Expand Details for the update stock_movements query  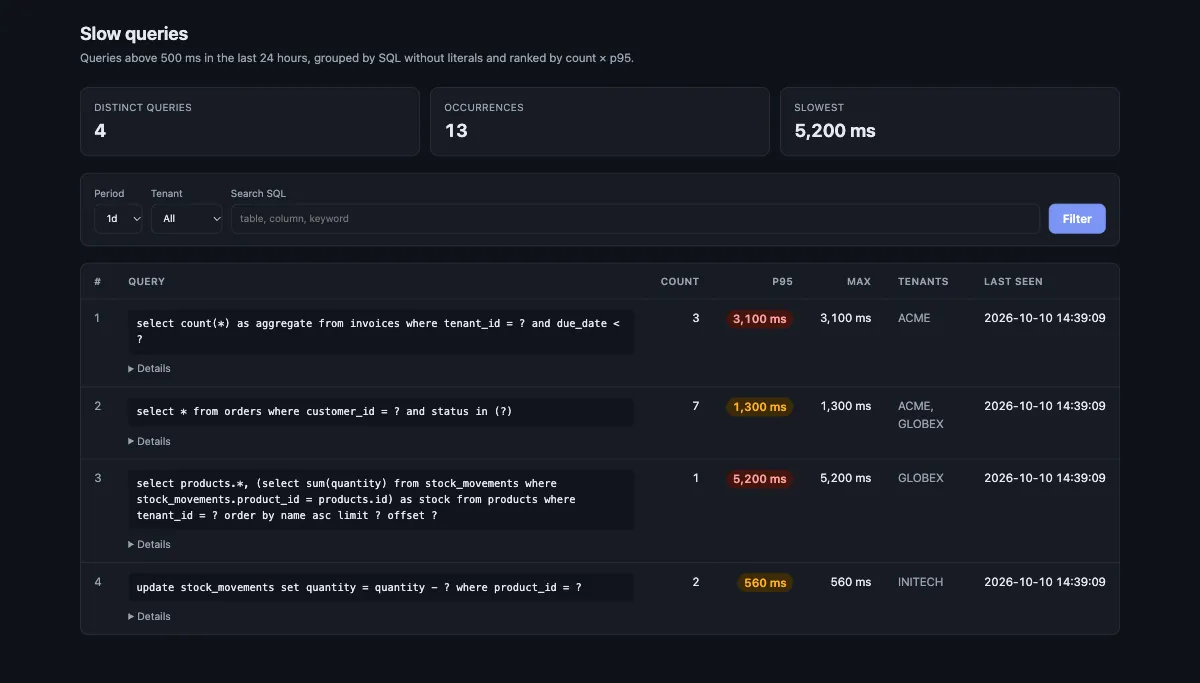pyautogui.click(x=149, y=616)
